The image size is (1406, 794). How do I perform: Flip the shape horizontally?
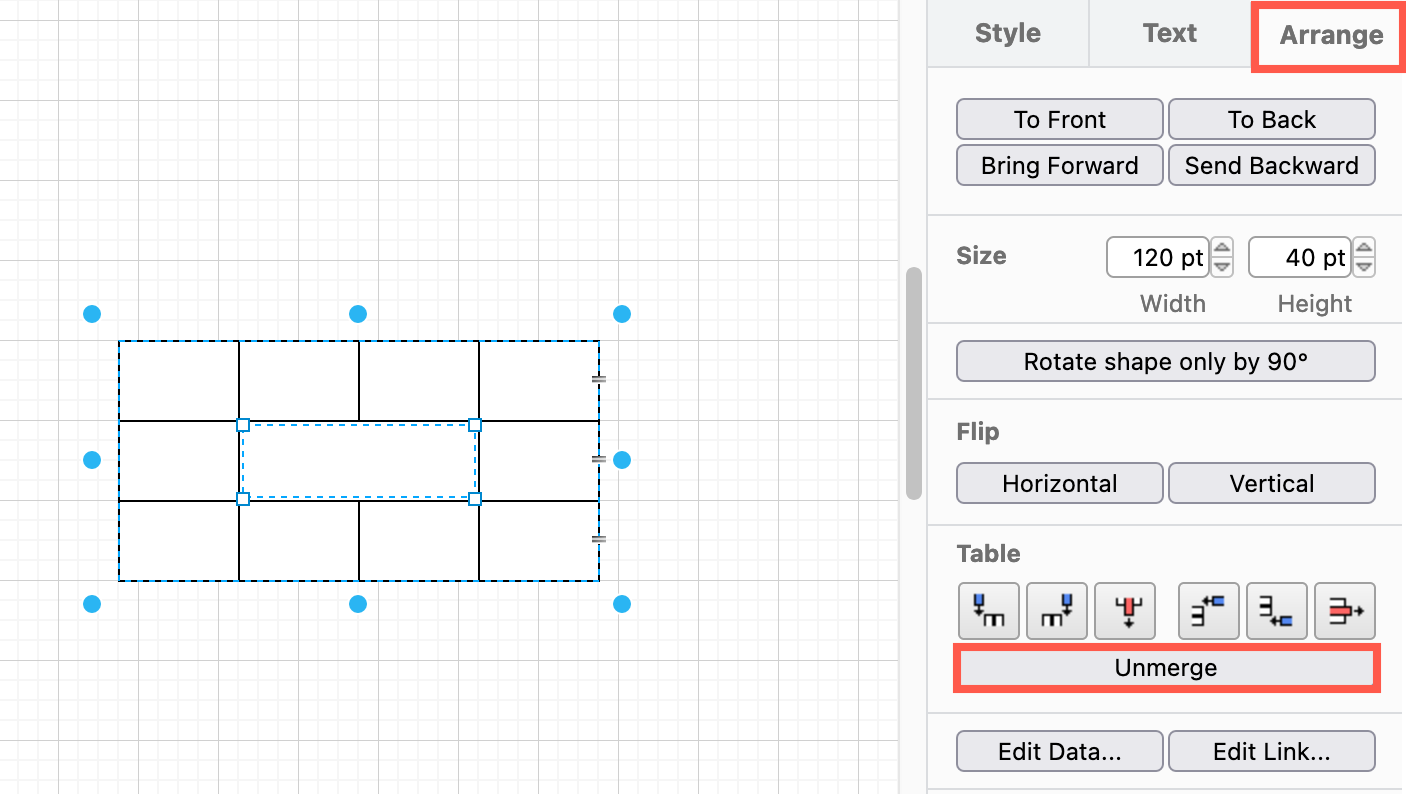point(1059,483)
